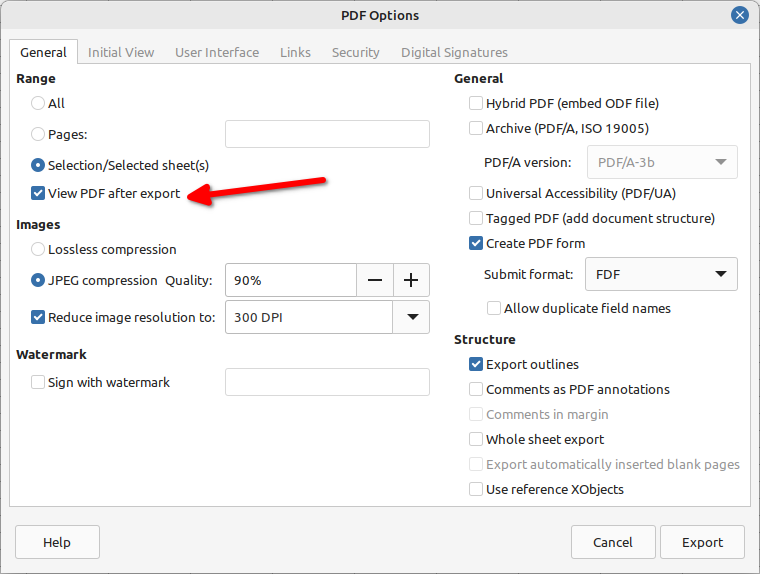Select Lossless compression option
Image resolution: width=760 pixels, height=574 pixels.
pyautogui.click(x=38, y=249)
